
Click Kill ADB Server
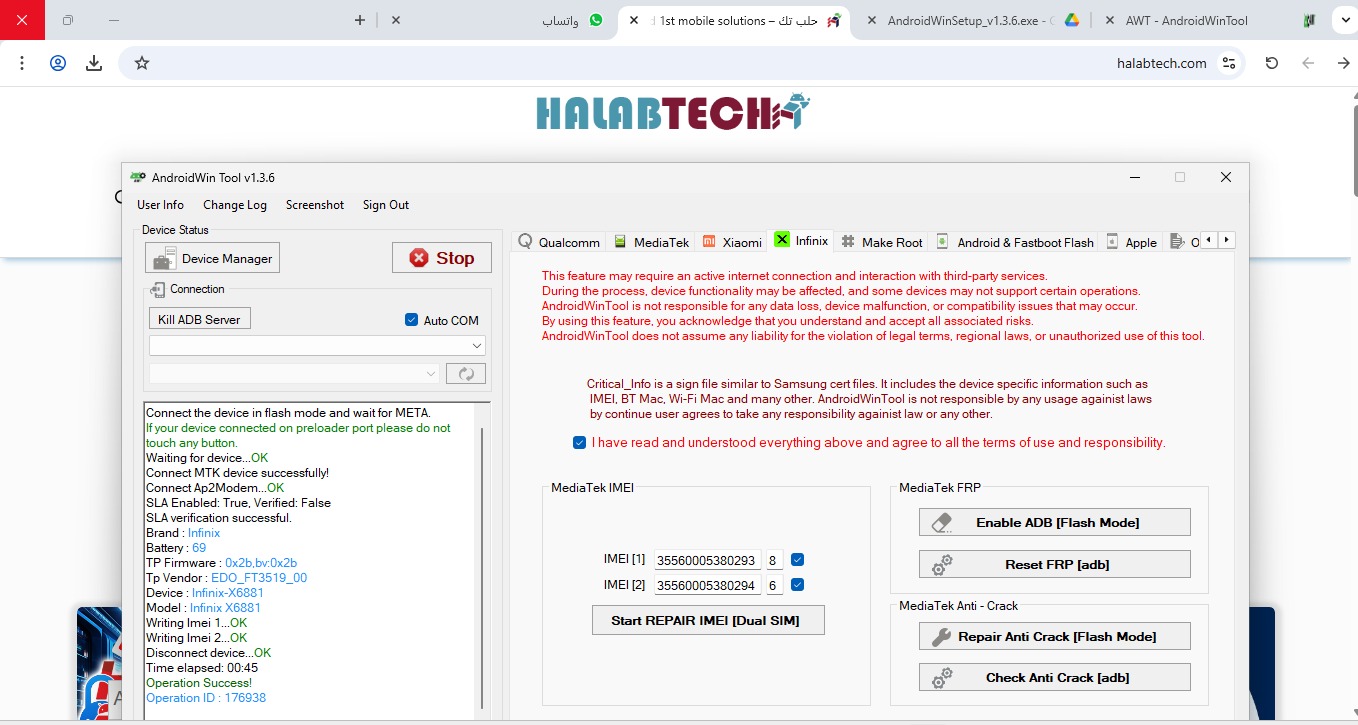coord(199,319)
